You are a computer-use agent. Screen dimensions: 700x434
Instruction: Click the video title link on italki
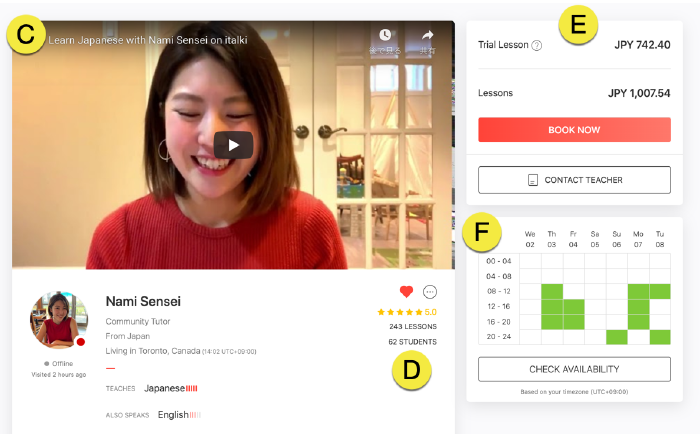point(148,40)
